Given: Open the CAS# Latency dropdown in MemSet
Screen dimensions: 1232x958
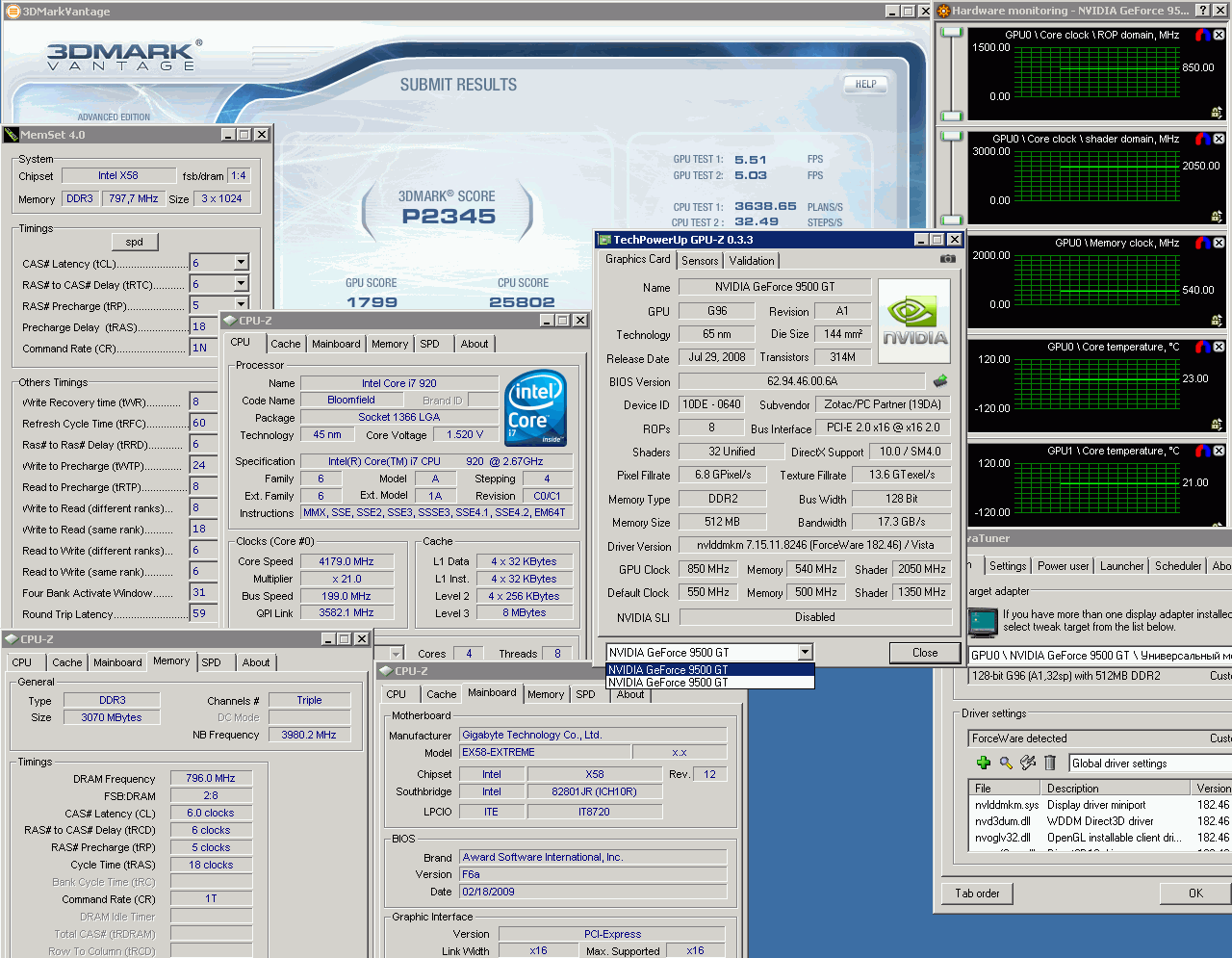Looking at the screenshot, I should [241, 263].
